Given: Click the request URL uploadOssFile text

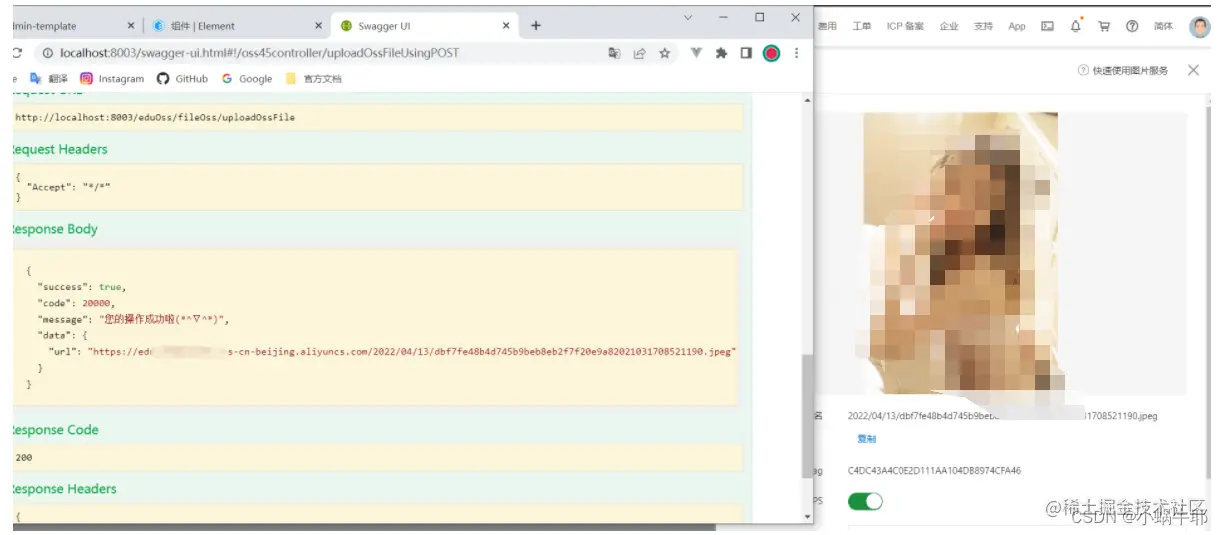Looking at the screenshot, I should coord(155,117).
